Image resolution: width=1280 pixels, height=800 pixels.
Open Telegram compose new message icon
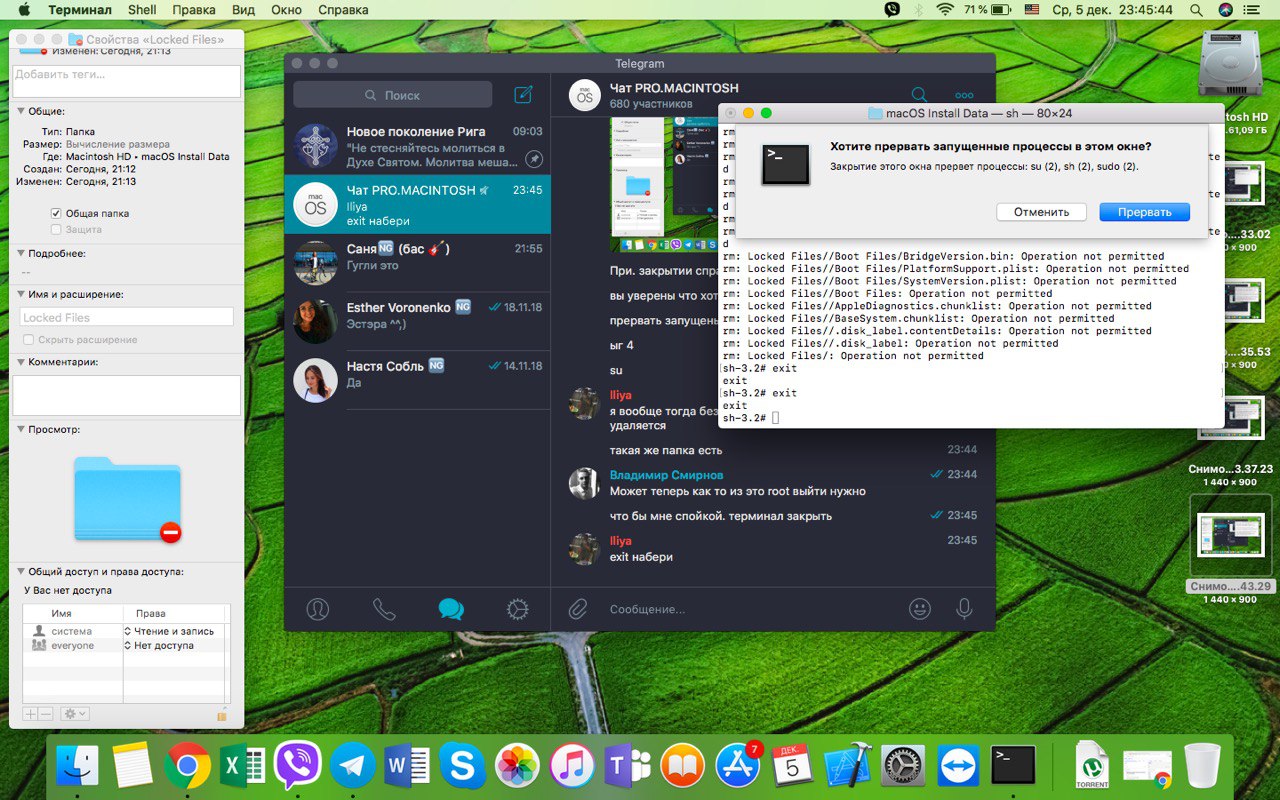coord(523,95)
